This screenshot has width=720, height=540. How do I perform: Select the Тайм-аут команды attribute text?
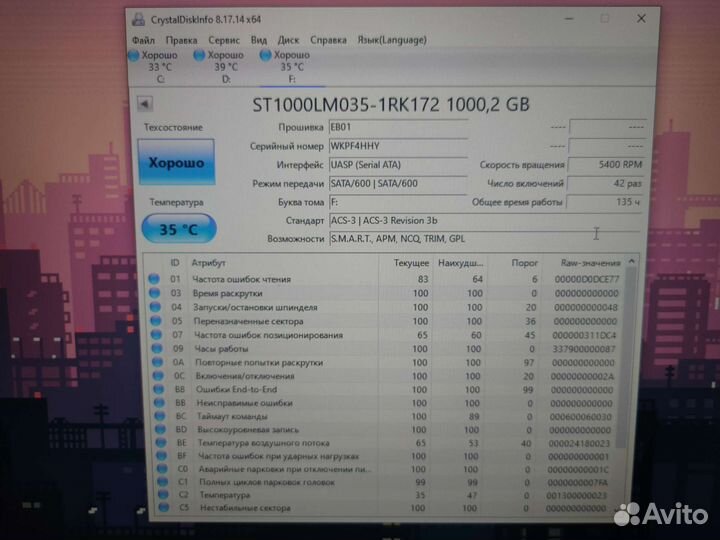pos(232,416)
